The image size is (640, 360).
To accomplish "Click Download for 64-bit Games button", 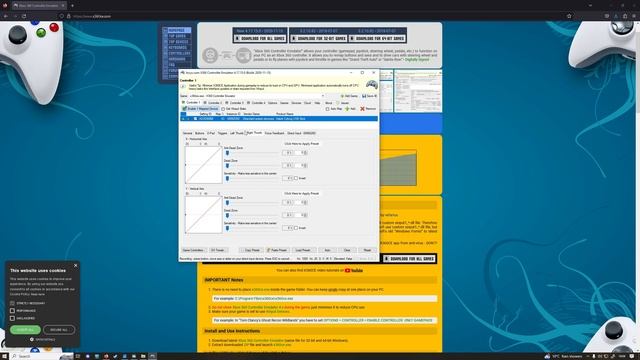I will pyautogui.click(x=377, y=38).
